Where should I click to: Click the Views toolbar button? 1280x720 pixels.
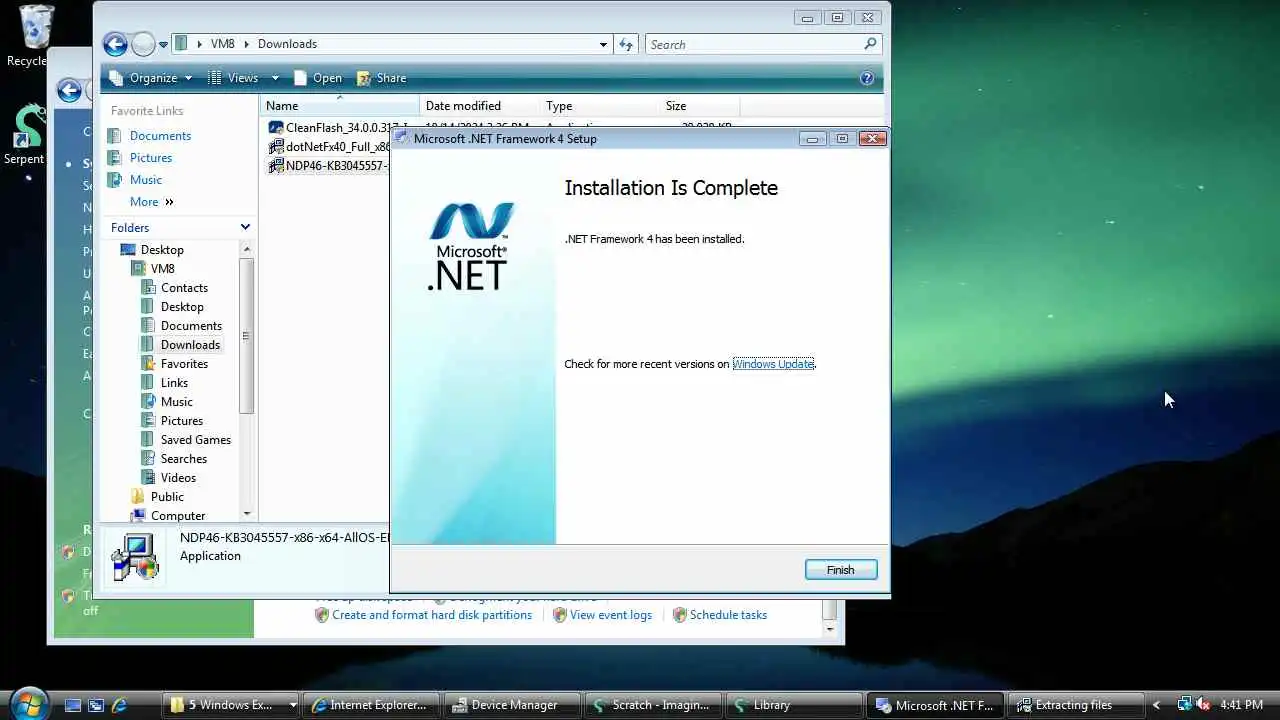(234, 78)
